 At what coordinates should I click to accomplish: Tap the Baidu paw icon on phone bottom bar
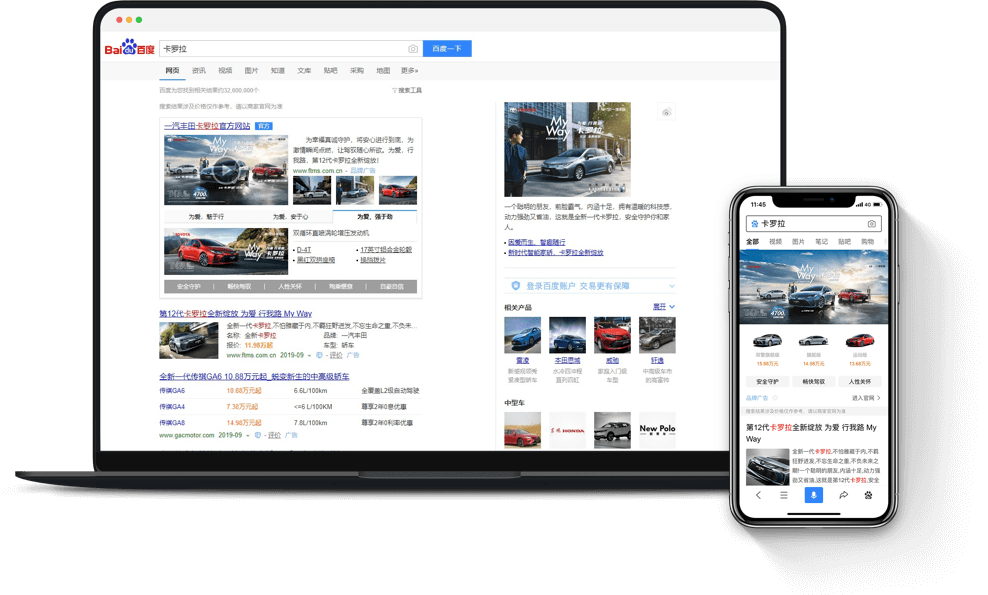[x=868, y=495]
